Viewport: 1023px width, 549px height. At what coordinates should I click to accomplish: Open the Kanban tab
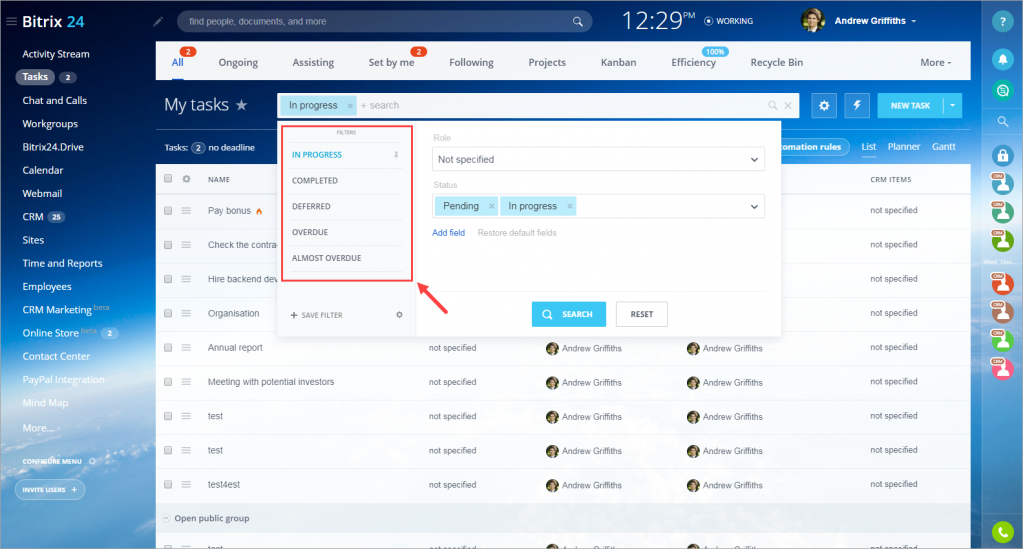pos(618,63)
